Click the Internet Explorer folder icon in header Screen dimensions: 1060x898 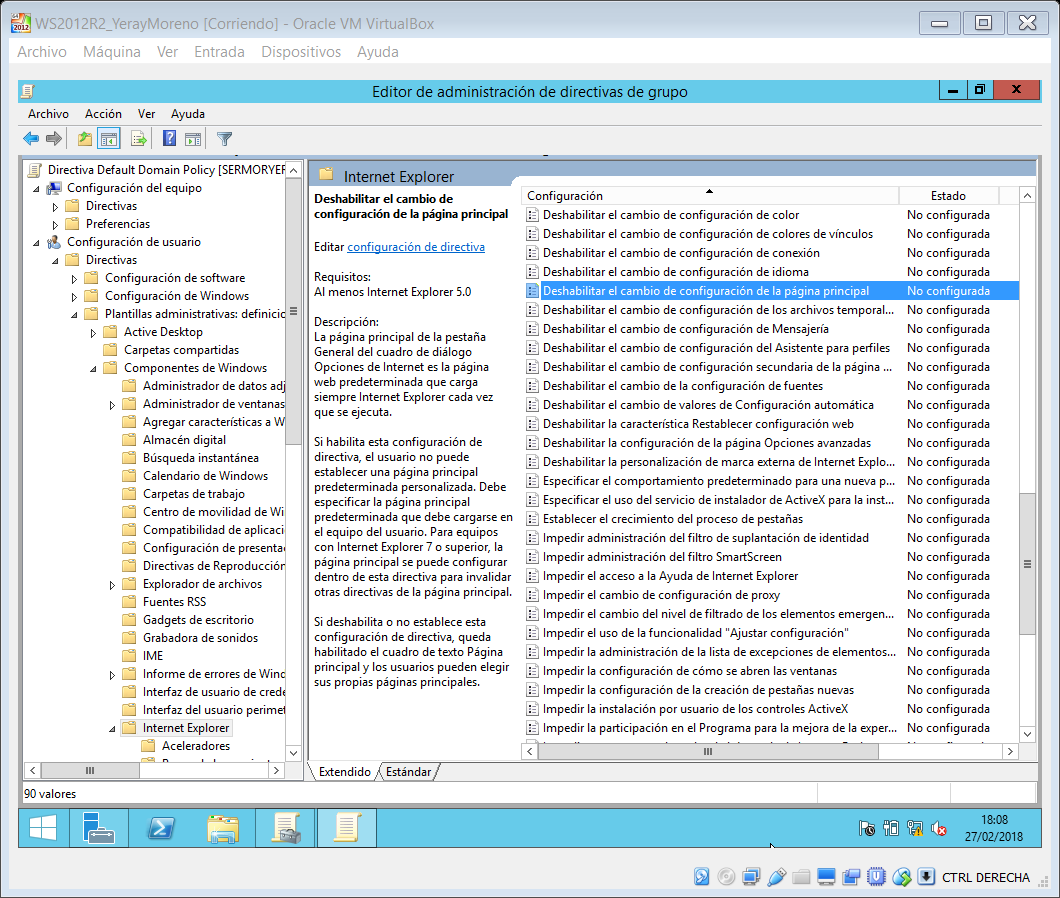[327, 174]
